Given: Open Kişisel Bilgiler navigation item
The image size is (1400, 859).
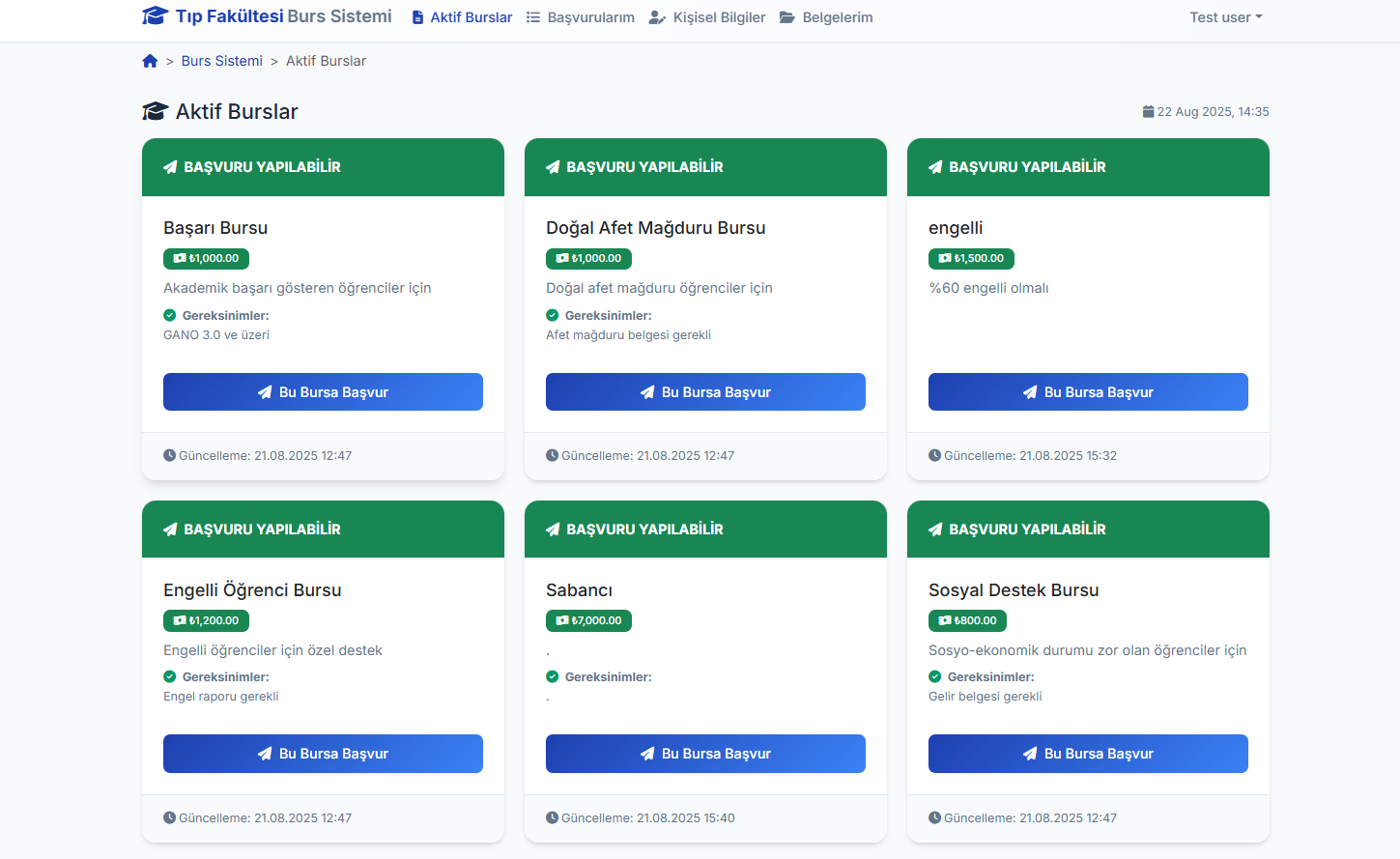Looking at the screenshot, I should 707,17.
